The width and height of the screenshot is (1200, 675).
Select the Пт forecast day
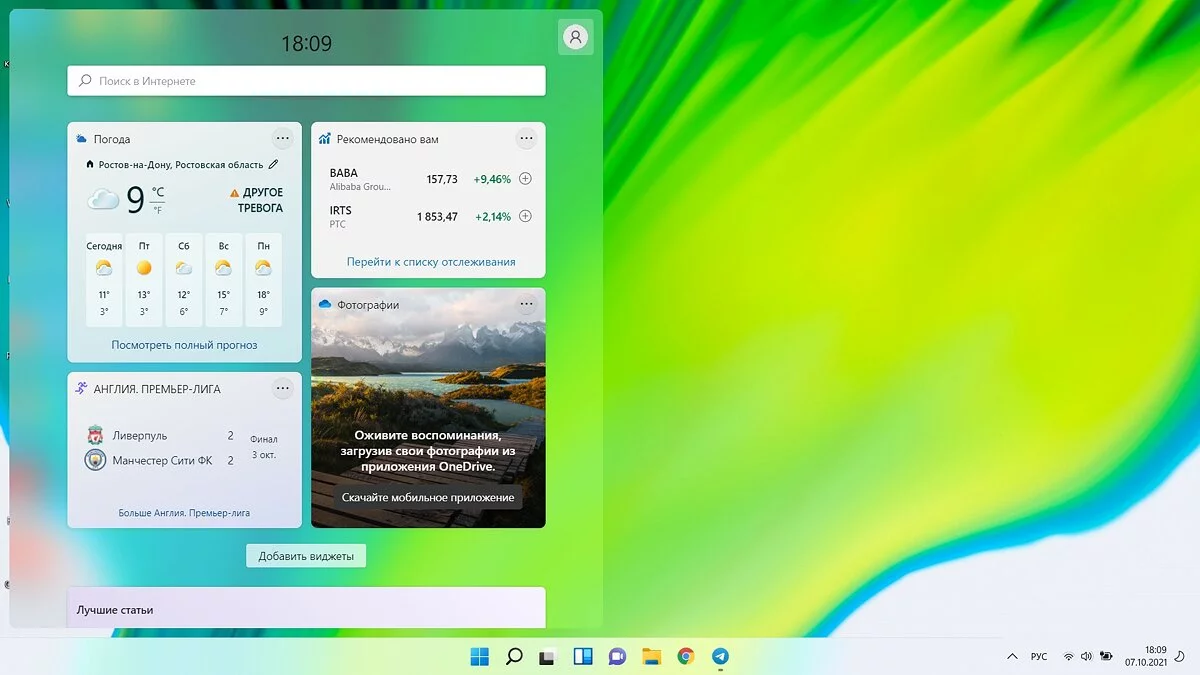[x=144, y=280]
